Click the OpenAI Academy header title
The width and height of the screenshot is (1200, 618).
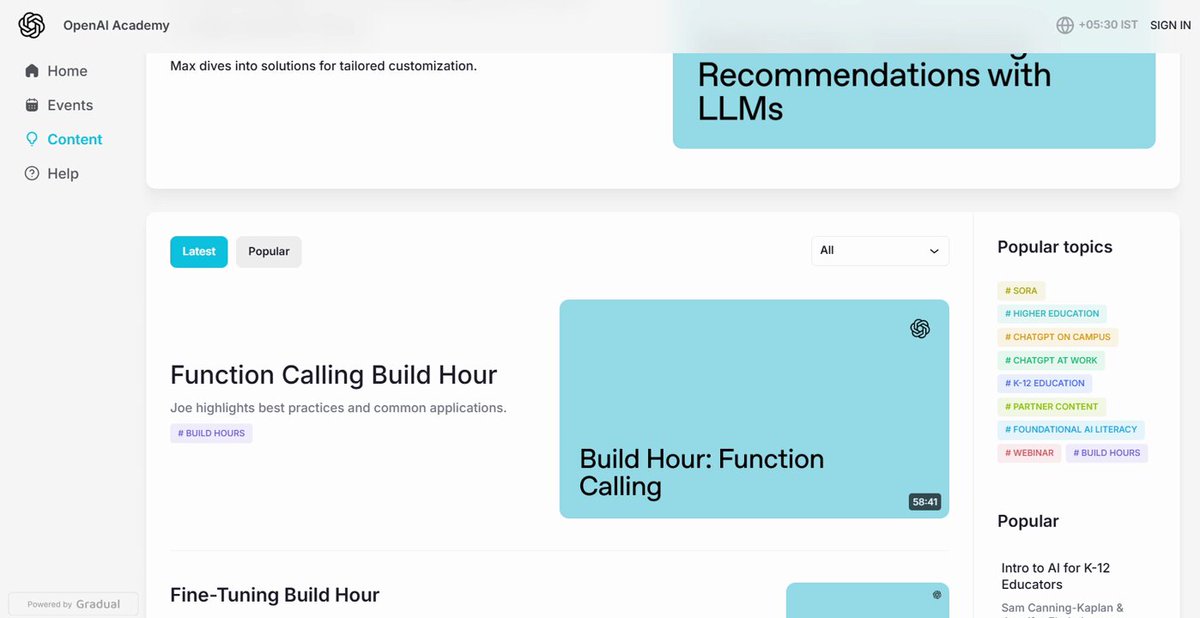(116, 25)
